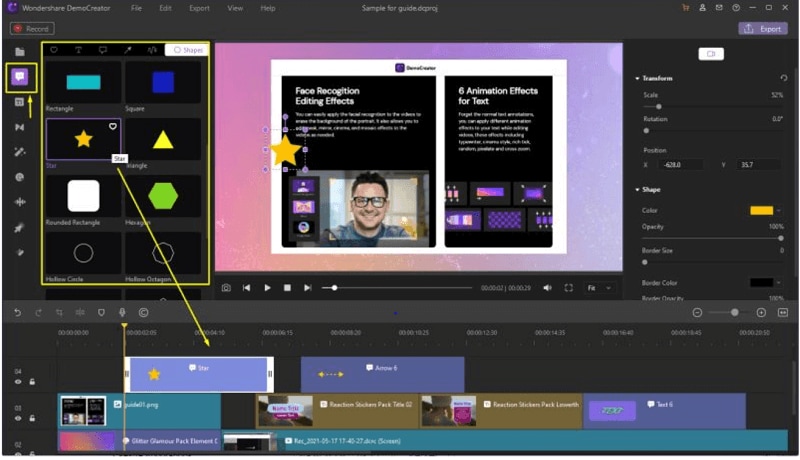Open the View menu
The image size is (800, 460).
pyautogui.click(x=235, y=8)
